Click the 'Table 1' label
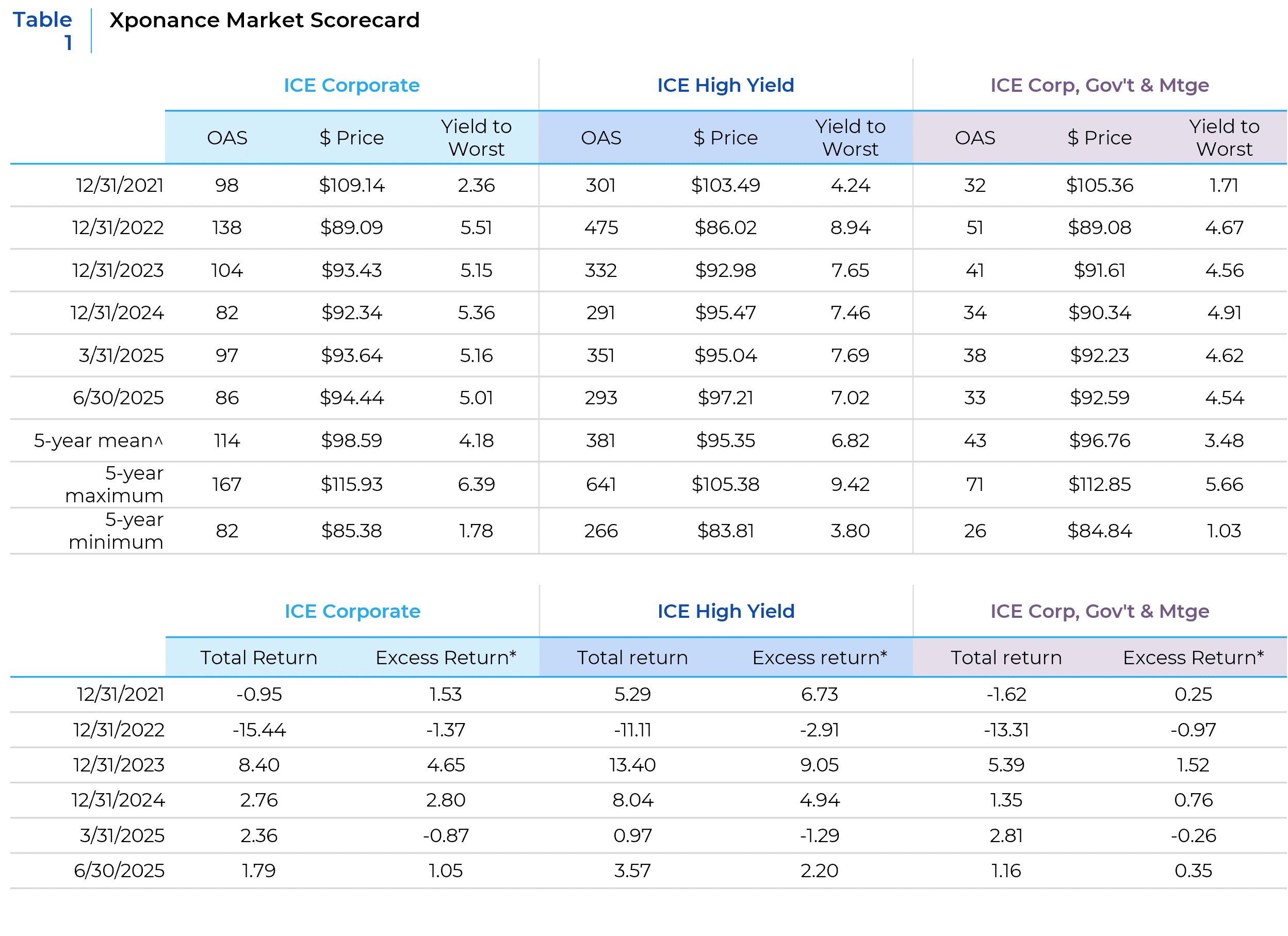1288x936 pixels. [x=43, y=30]
